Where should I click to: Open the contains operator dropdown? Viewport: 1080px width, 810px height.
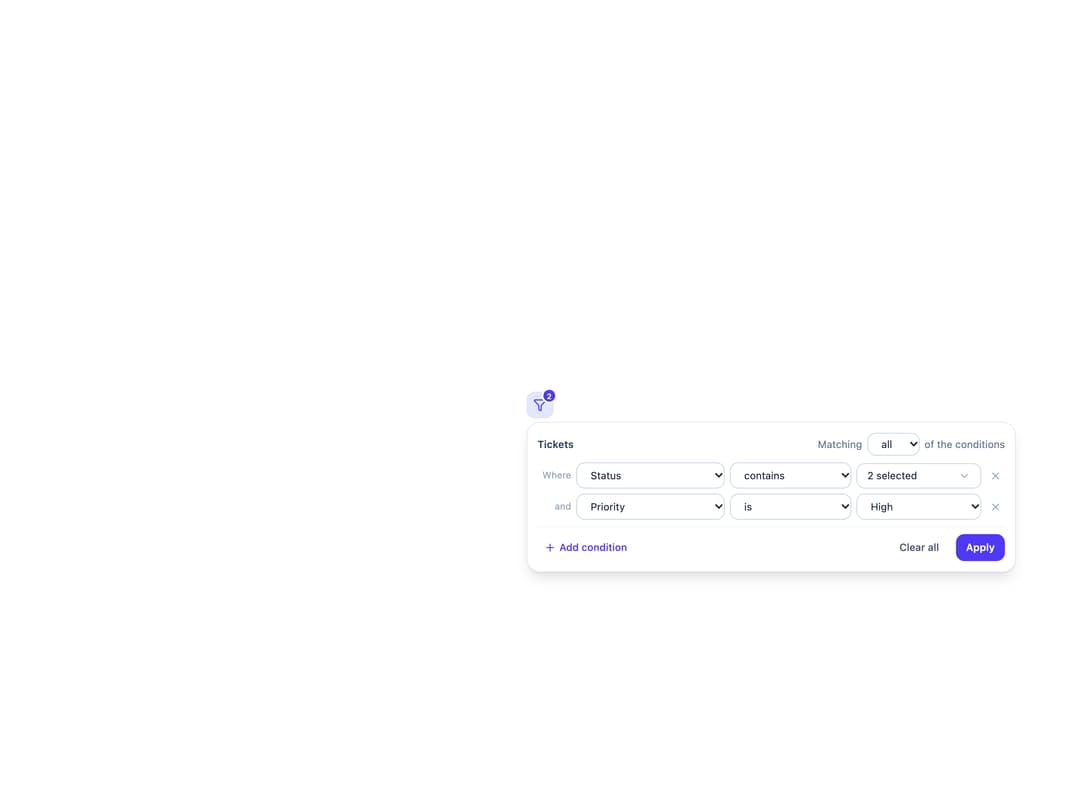coord(790,475)
